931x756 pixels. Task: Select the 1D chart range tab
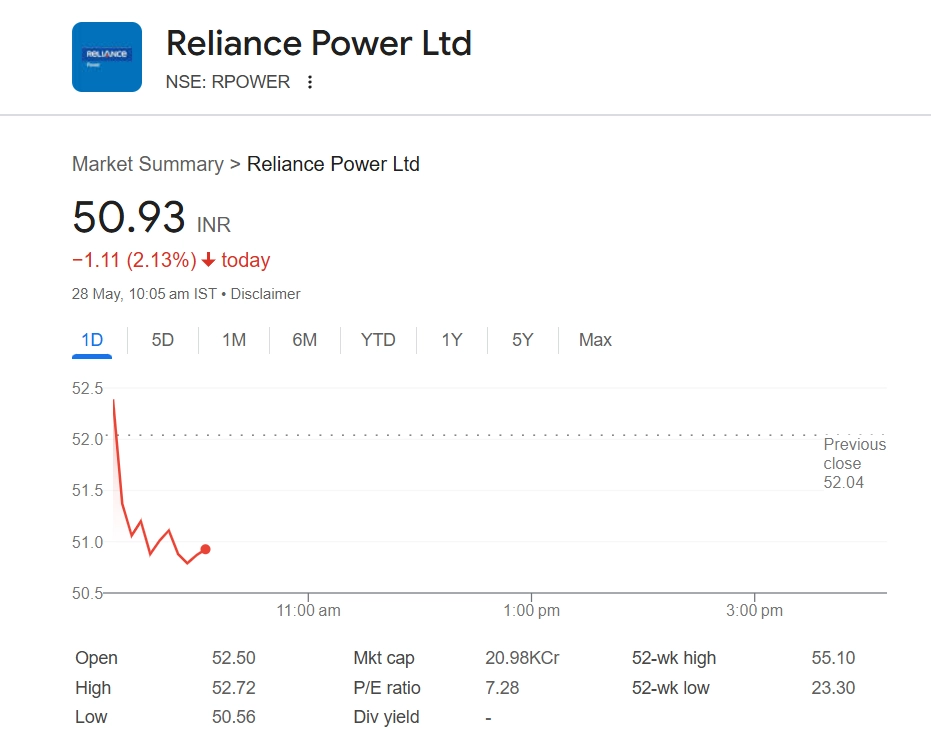pyautogui.click(x=92, y=340)
